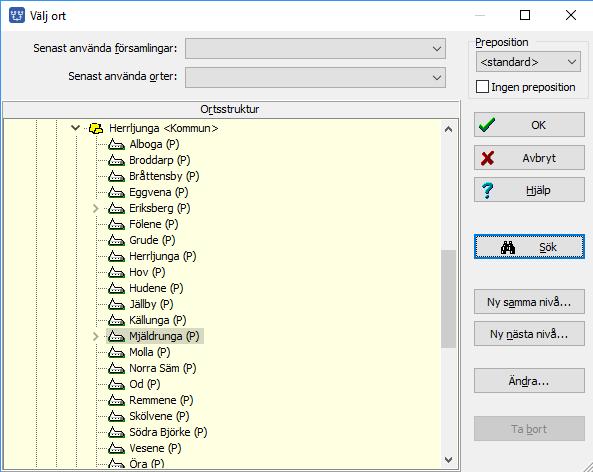Click the parish icon beside Bråttensby (P)
Viewport: 593px width, 472px height.
pyautogui.click(x=116, y=176)
